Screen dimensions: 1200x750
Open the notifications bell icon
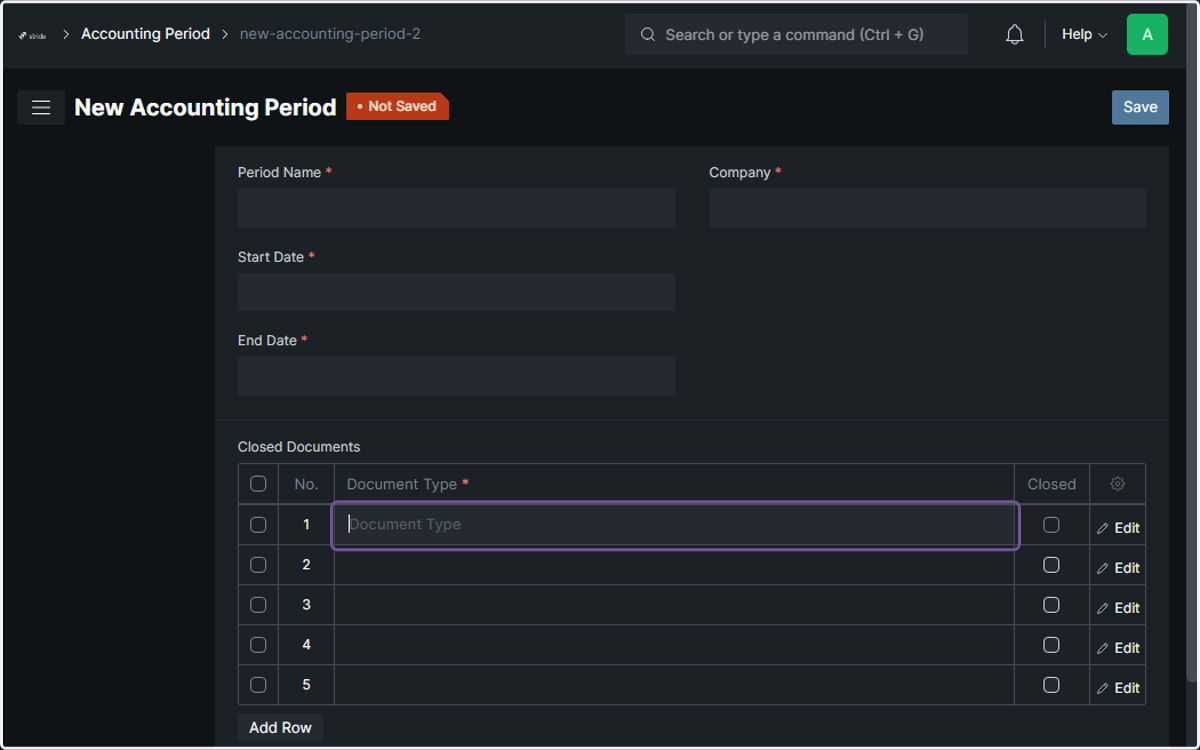[x=1014, y=35]
